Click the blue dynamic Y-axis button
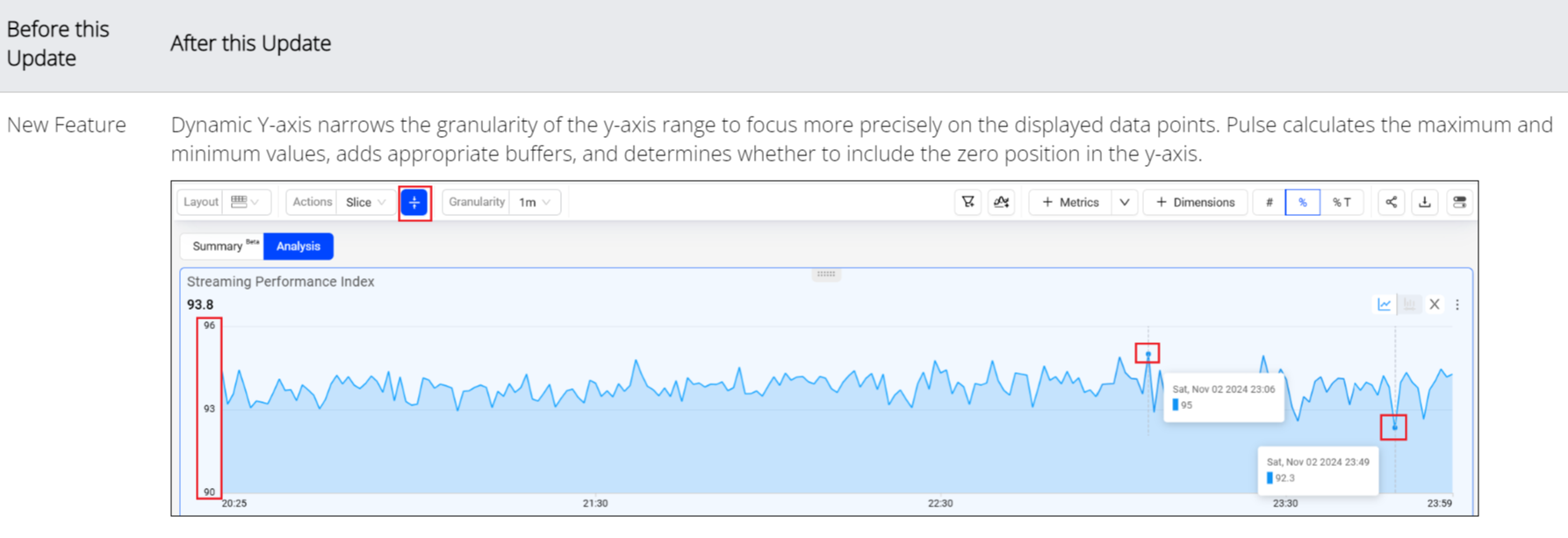 414,203
